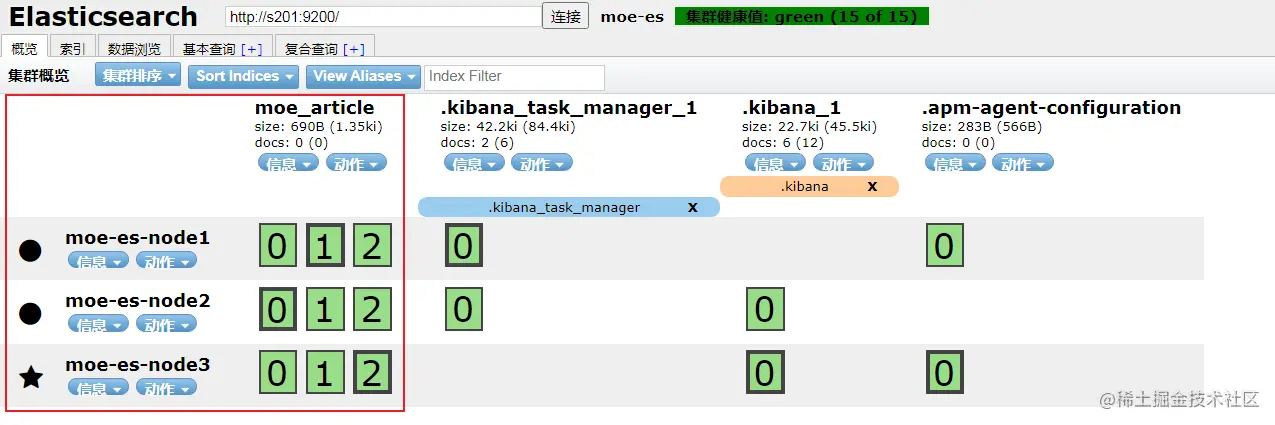Select the moe-es-node2 node name
The image size is (1275, 425).
137,300
